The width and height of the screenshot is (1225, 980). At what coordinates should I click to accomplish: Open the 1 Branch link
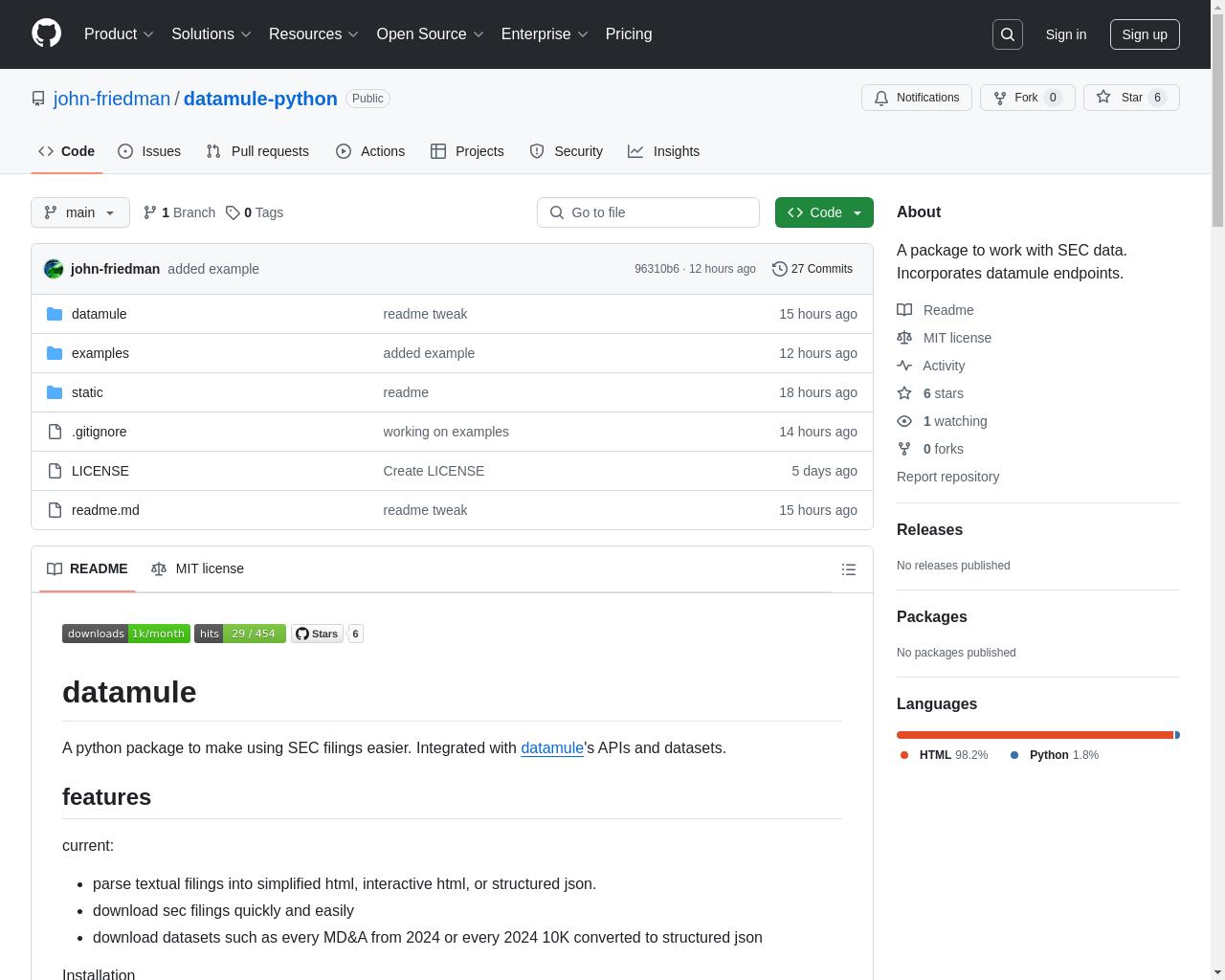[179, 212]
